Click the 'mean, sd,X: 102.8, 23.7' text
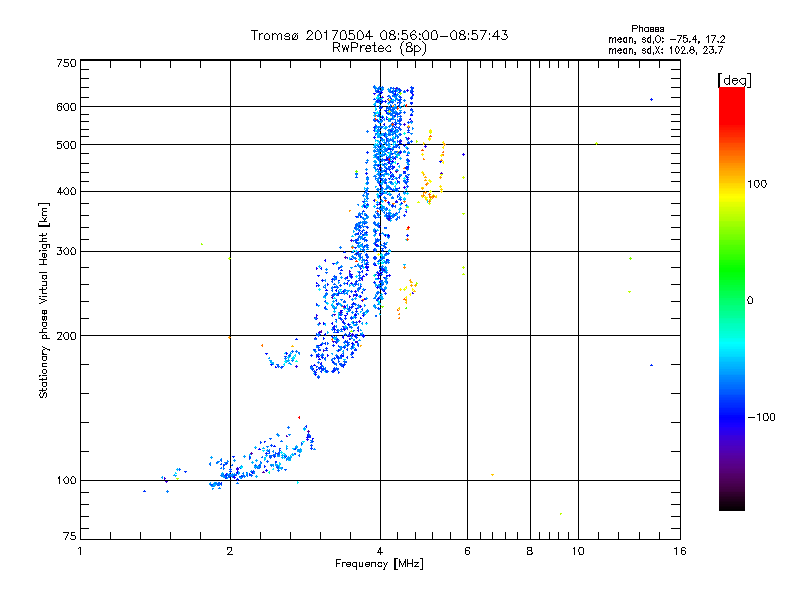This screenshot has width=800, height=600. [665, 50]
